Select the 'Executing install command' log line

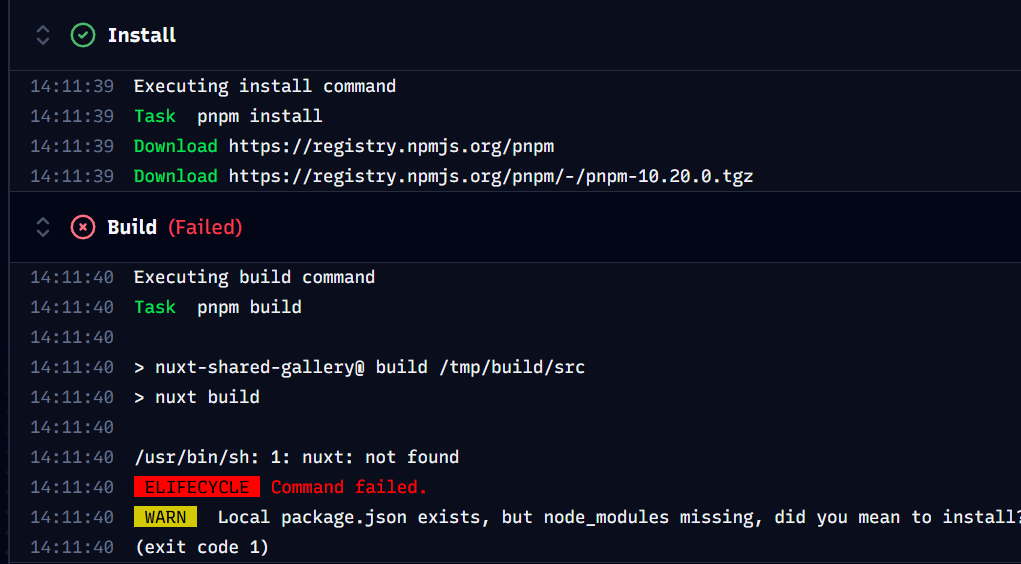[x=264, y=86]
